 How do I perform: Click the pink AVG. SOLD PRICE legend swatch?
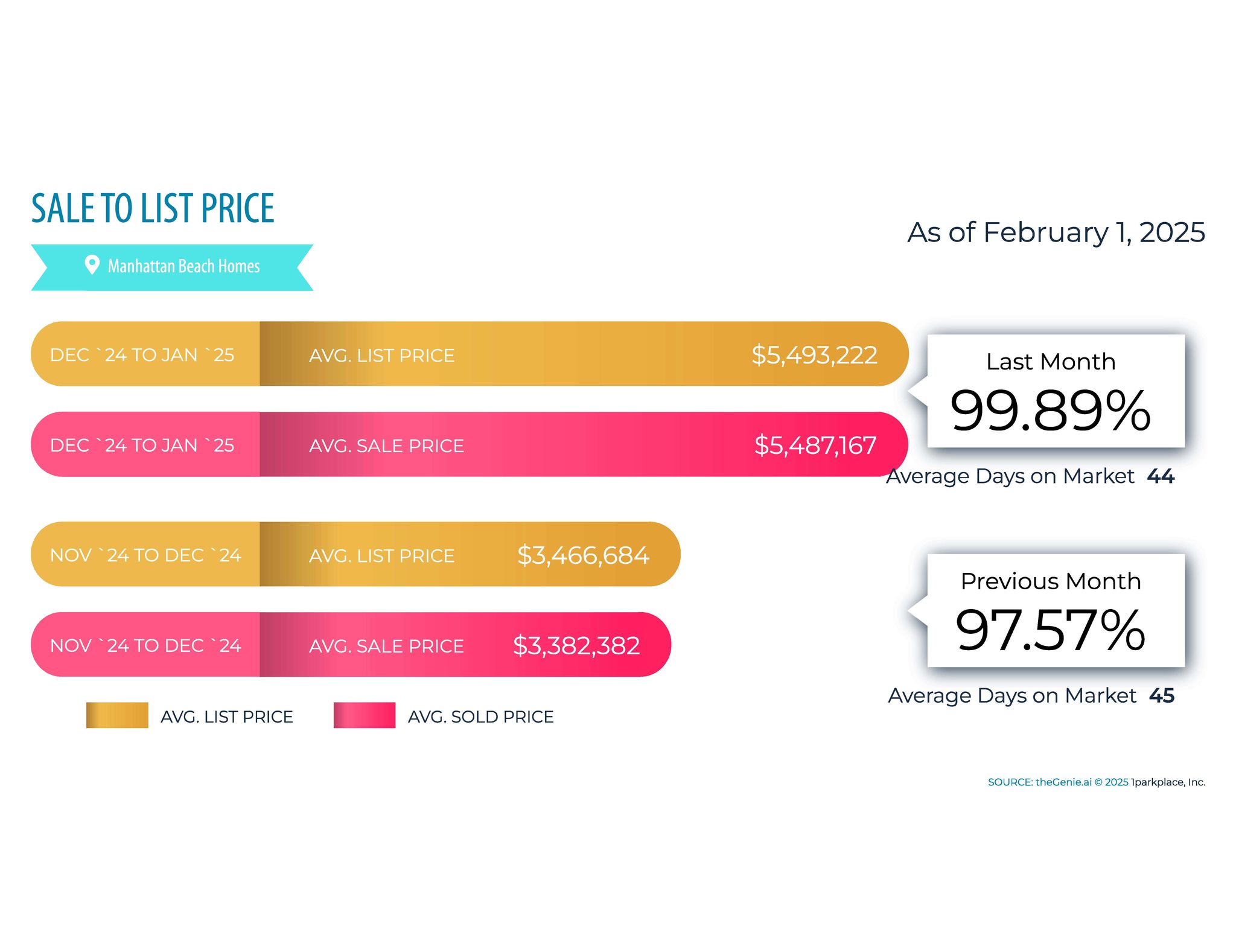pyautogui.click(x=364, y=715)
